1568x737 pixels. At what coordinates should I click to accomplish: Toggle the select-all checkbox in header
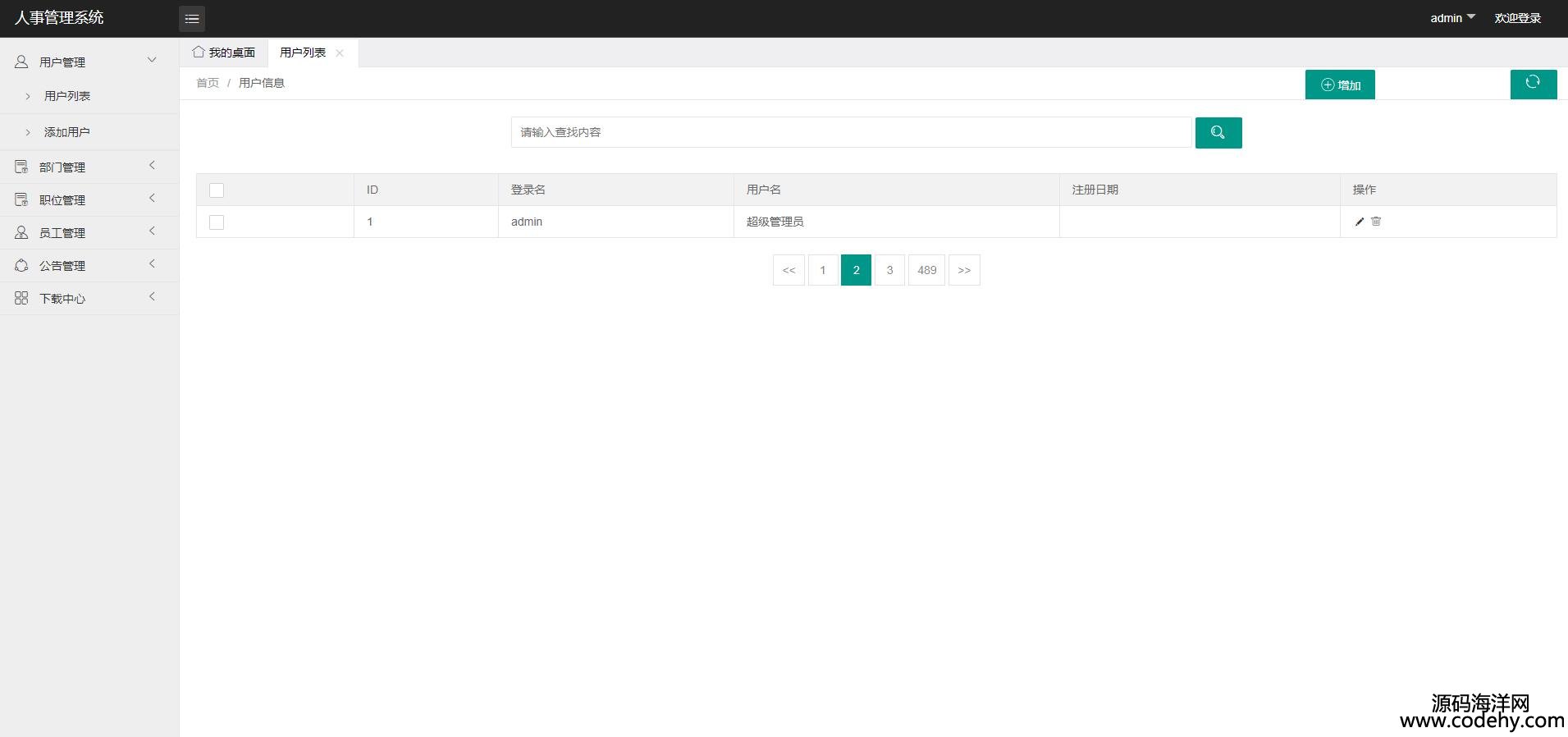tap(217, 190)
